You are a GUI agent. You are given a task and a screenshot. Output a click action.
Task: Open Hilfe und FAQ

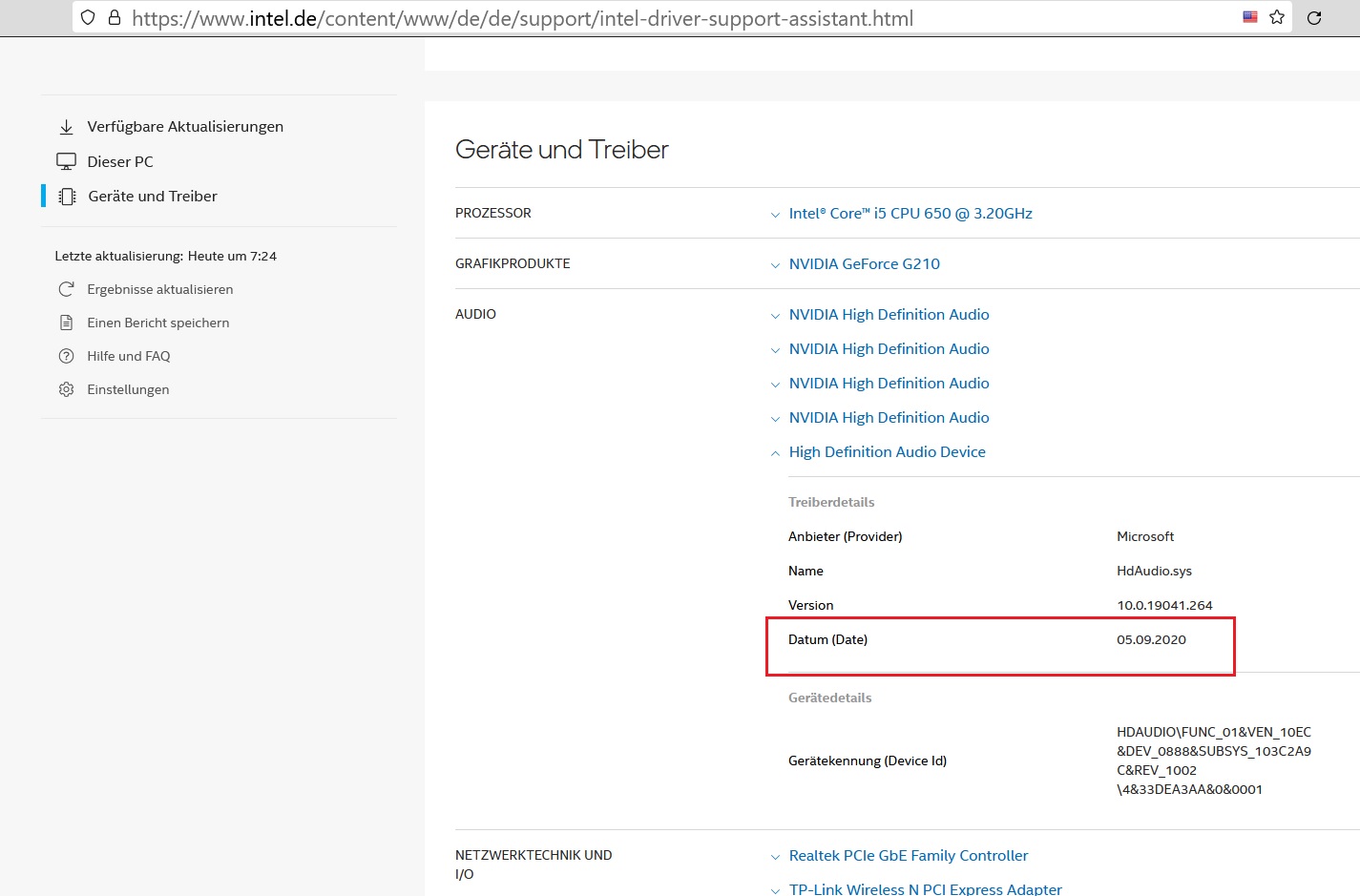[129, 356]
